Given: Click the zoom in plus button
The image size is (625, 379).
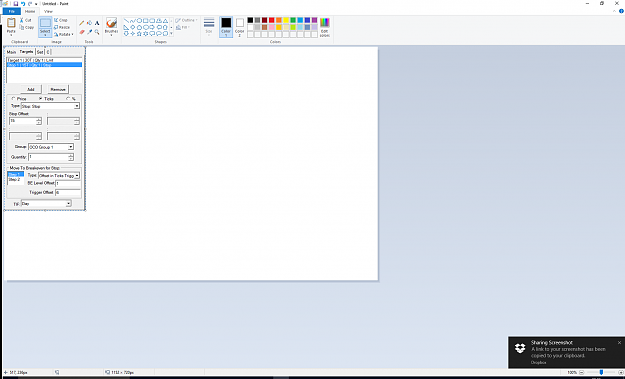Looking at the screenshot, I should pos(621,372).
